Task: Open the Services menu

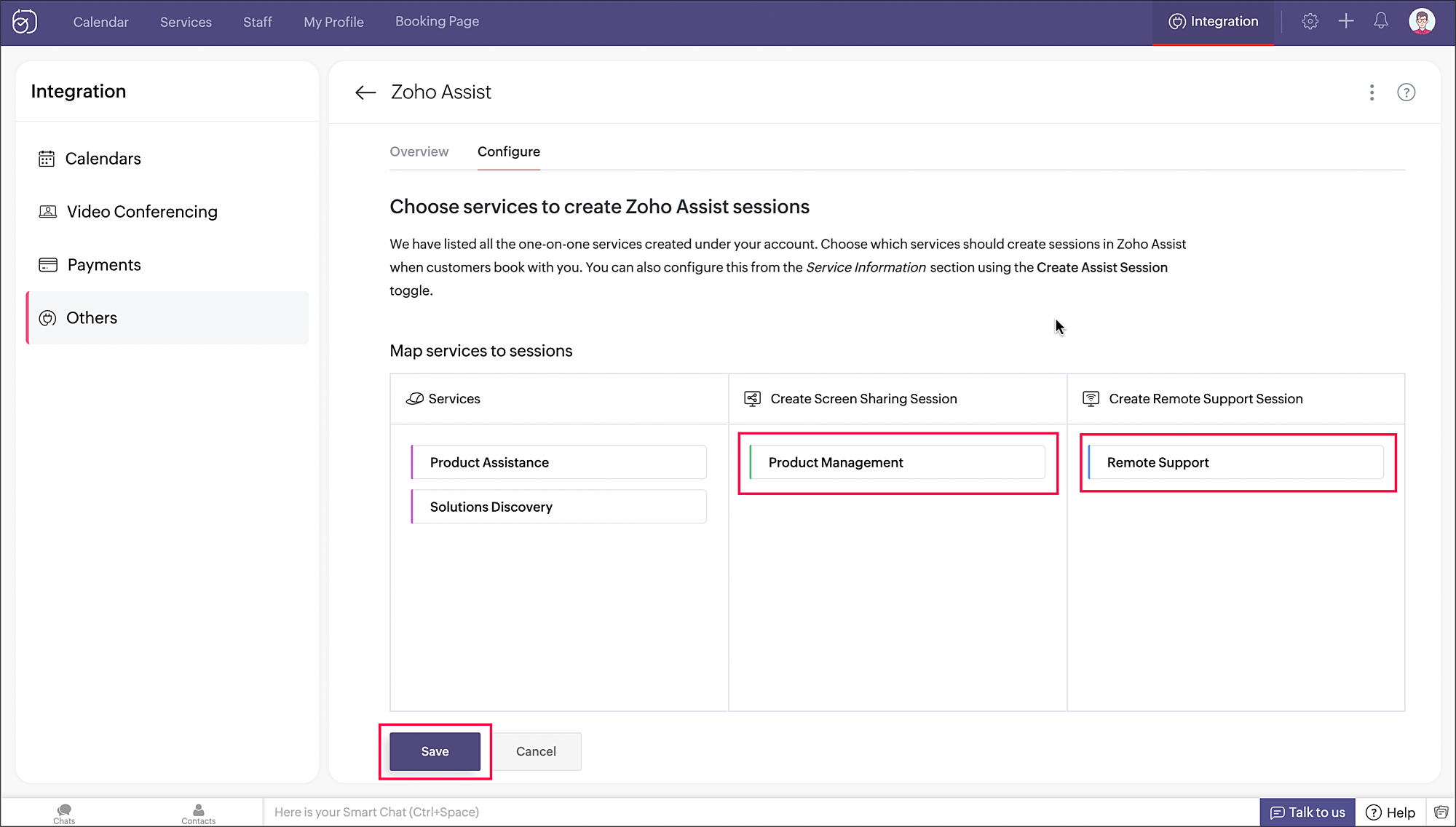Action: pyautogui.click(x=186, y=22)
